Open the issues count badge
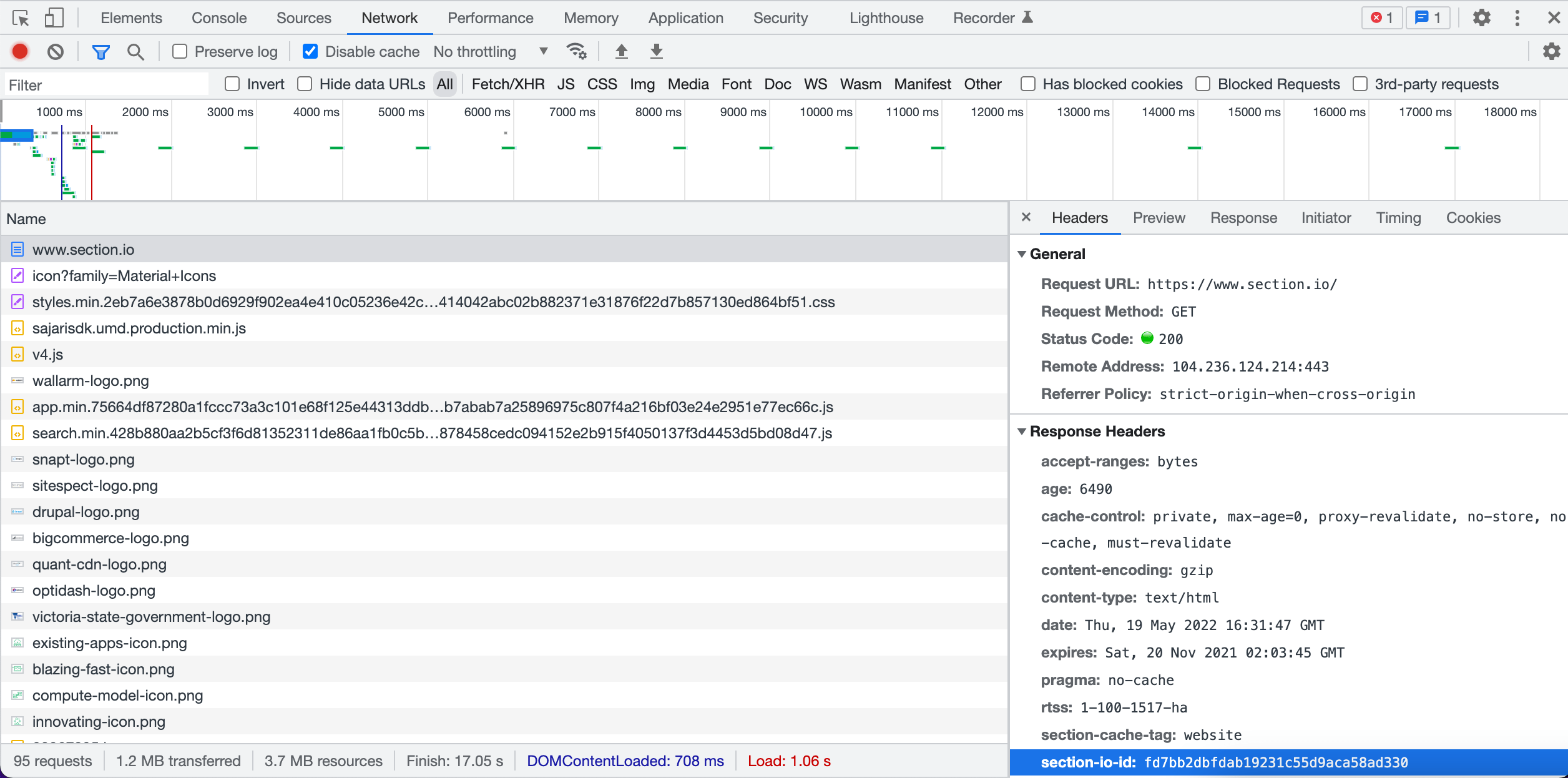This screenshot has height=778, width=1568. tap(1428, 17)
